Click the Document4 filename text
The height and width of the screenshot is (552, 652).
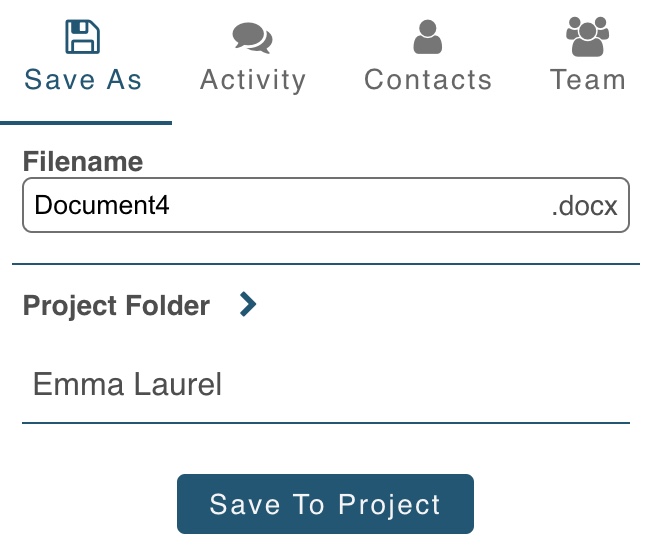(x=102, y=206)
